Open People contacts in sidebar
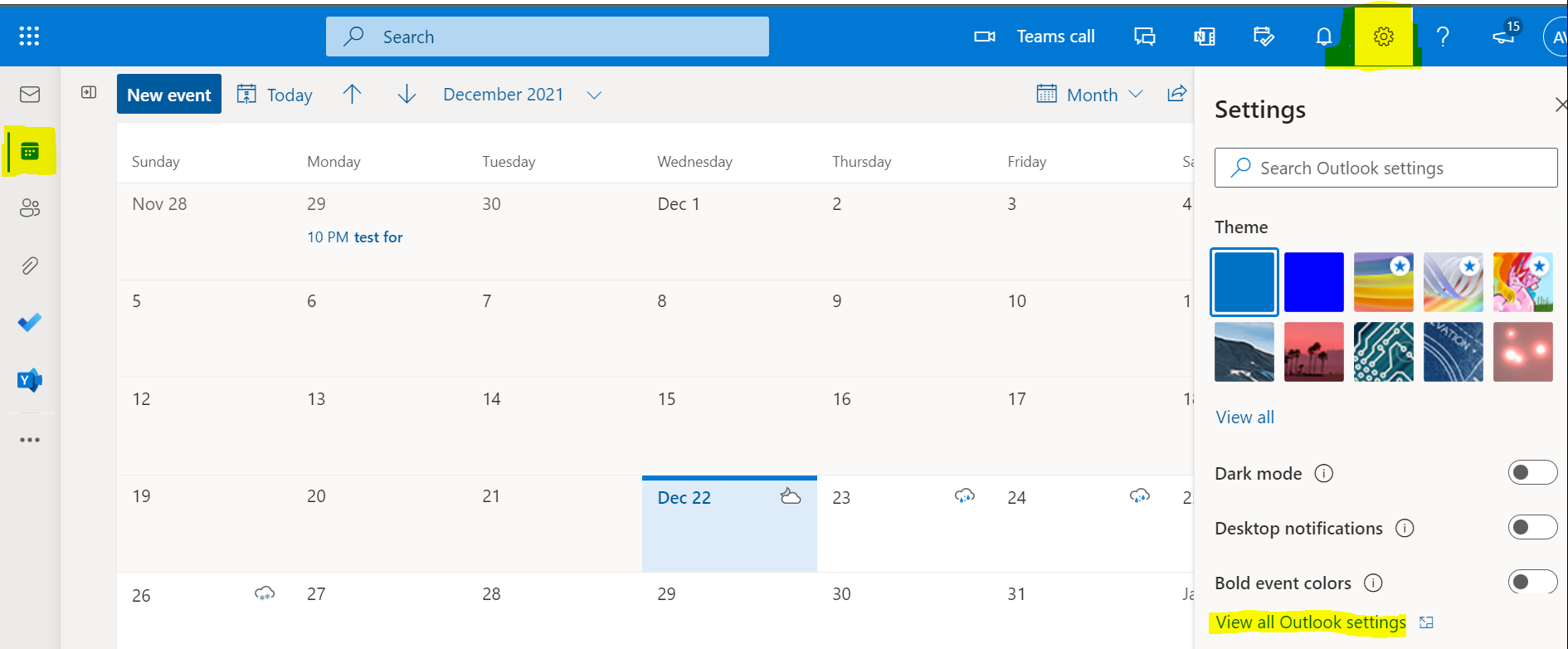The image size is (1568, 649). pyautogui.click(x=30, y=207)
